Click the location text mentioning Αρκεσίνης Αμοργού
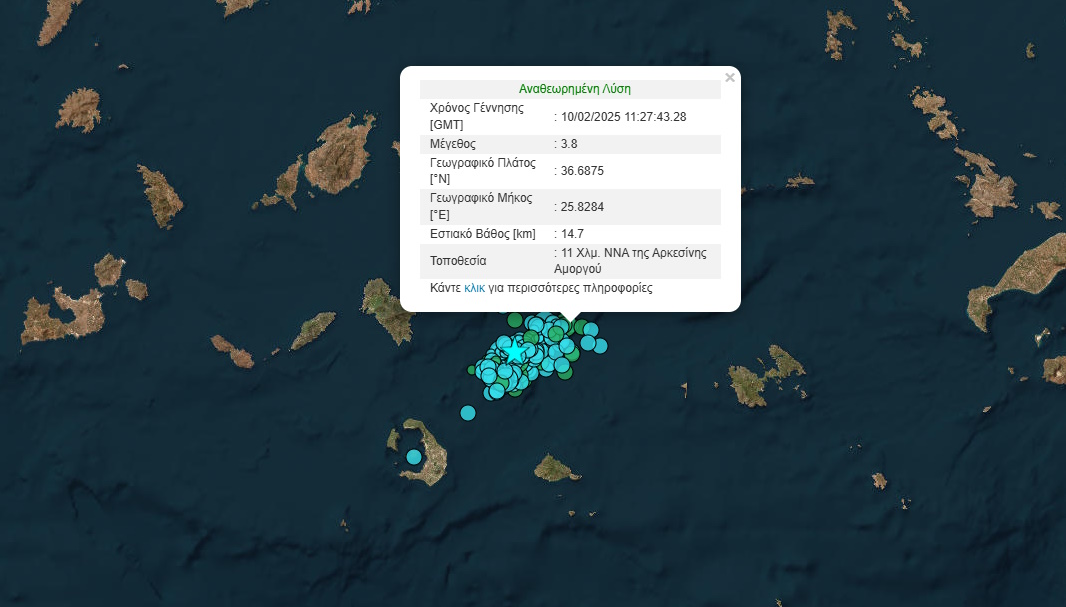 click(x=630, y=261)
